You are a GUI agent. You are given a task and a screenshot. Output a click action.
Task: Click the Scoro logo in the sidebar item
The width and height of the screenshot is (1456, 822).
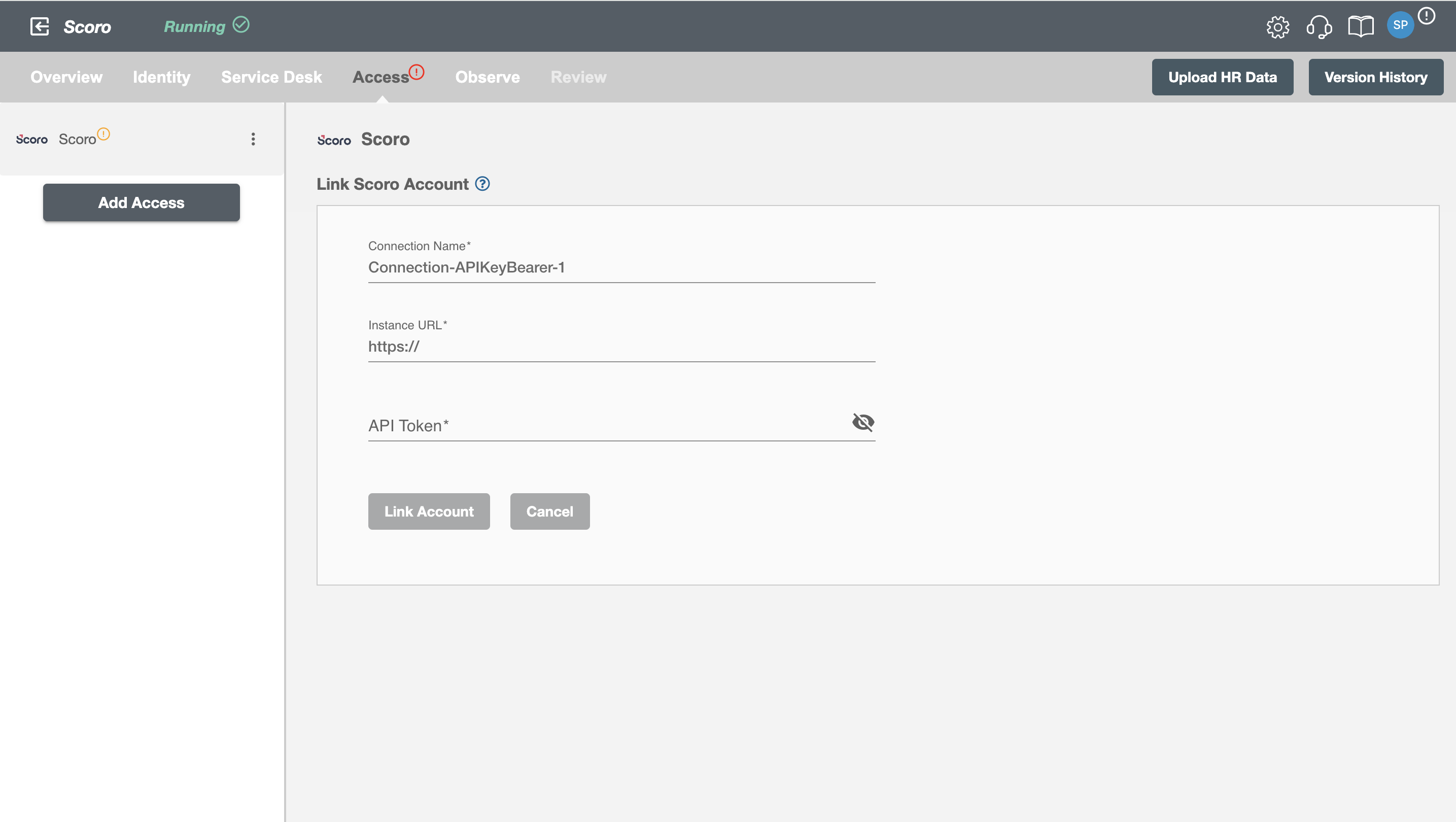tap(31, 139)
